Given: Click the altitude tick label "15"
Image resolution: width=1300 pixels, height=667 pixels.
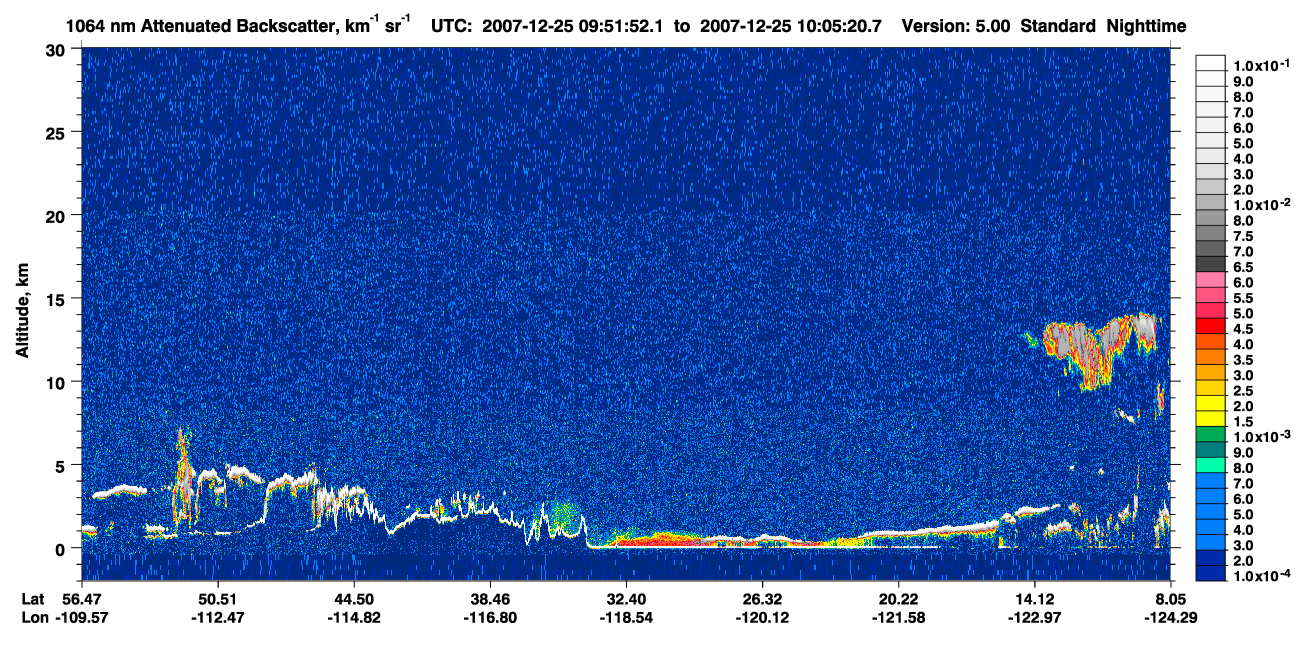Looking at the screenshot, I should click(x=59, y=298).
